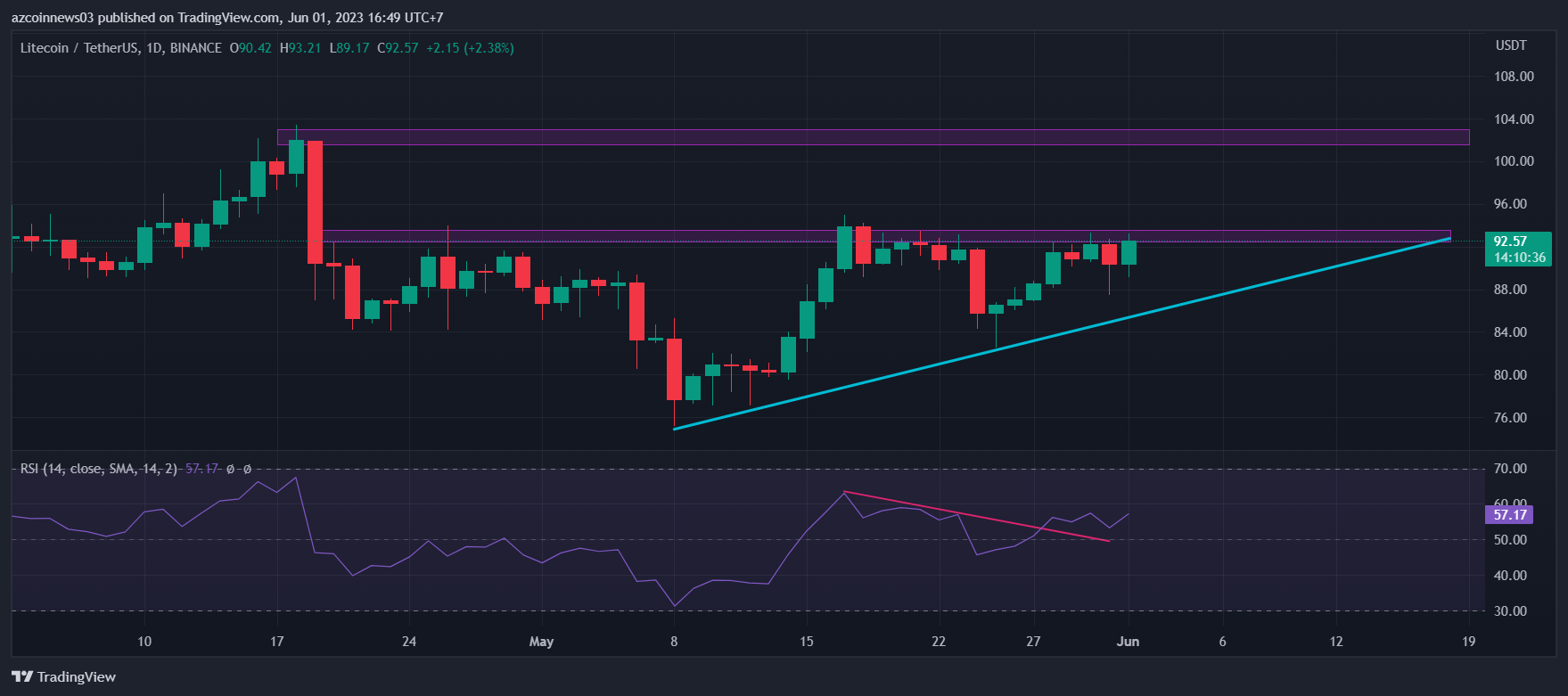Select the upper purple resistance zone near 102
The image size is (1568, 696).
click(x=874, y=137)
